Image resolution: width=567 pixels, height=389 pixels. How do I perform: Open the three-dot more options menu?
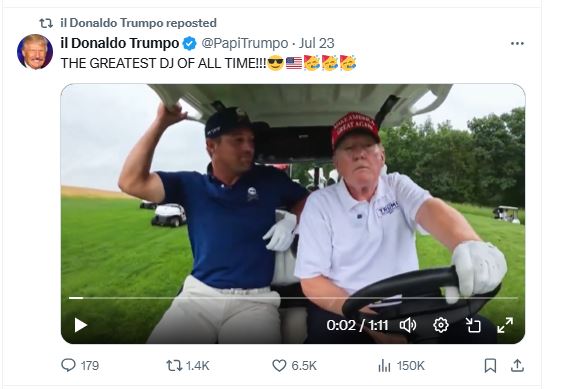click(x=517, y=43)
